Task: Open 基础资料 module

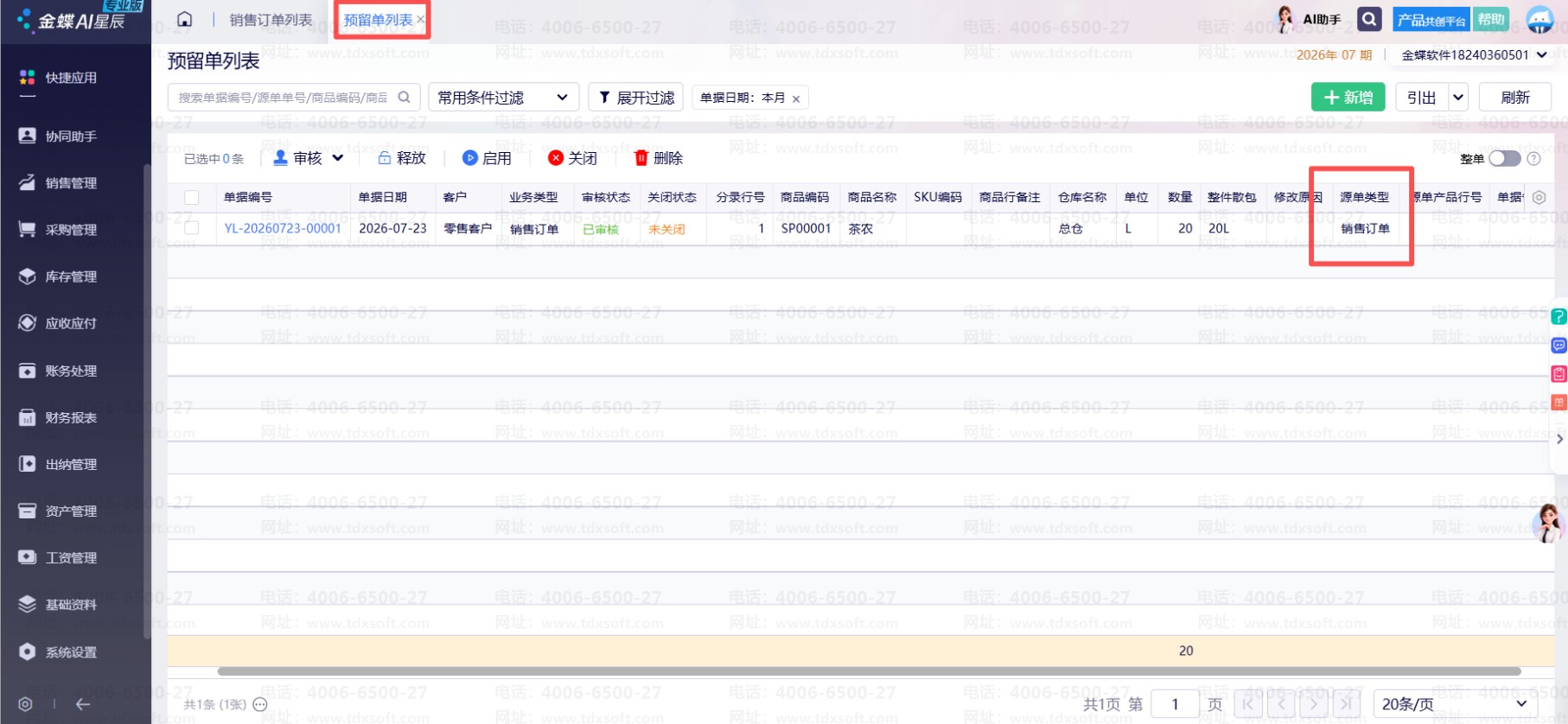Action: pos(58,605)
